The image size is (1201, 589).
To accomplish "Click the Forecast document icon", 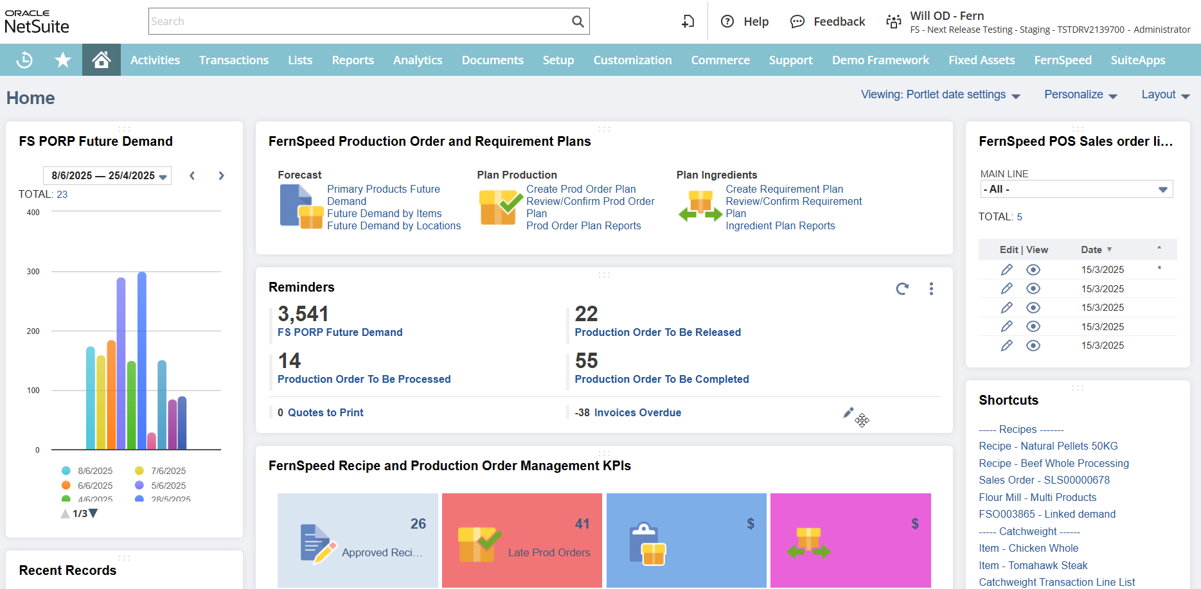I will click(301, 206).
